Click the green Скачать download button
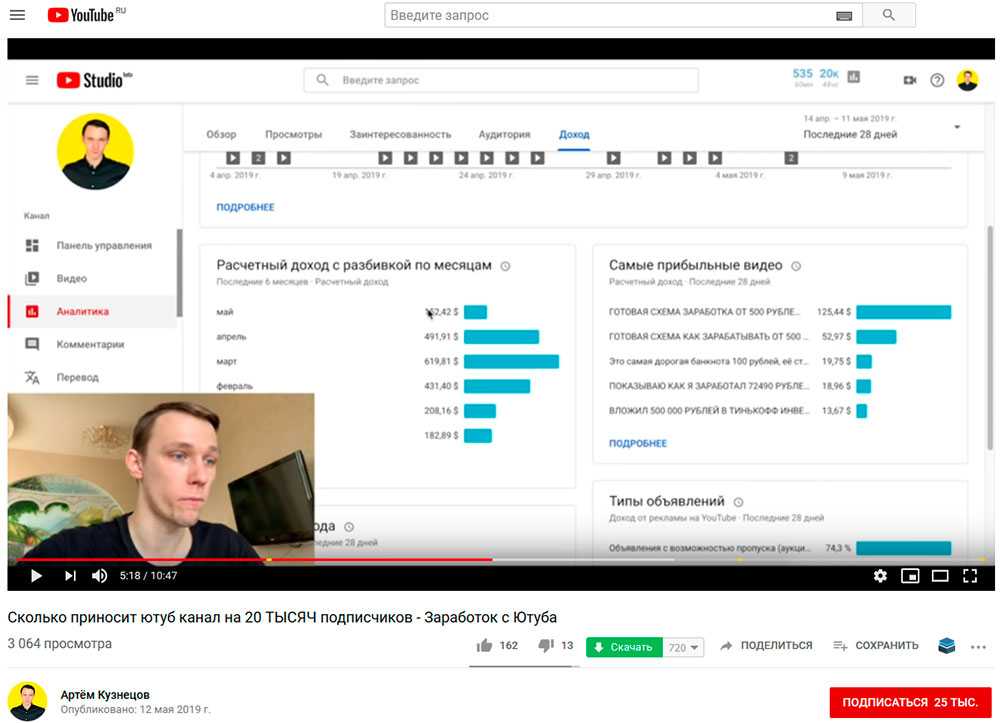1000x723 pixels. pyautogui.click(x=624, y=647)
